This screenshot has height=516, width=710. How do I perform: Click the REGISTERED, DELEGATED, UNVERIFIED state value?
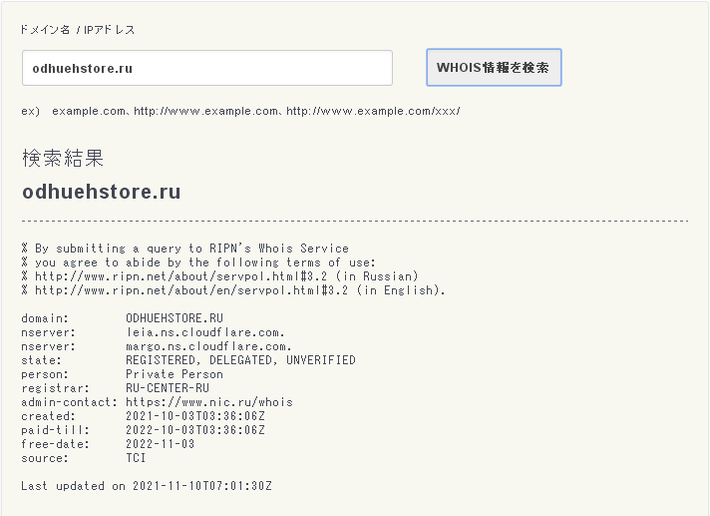240,360
